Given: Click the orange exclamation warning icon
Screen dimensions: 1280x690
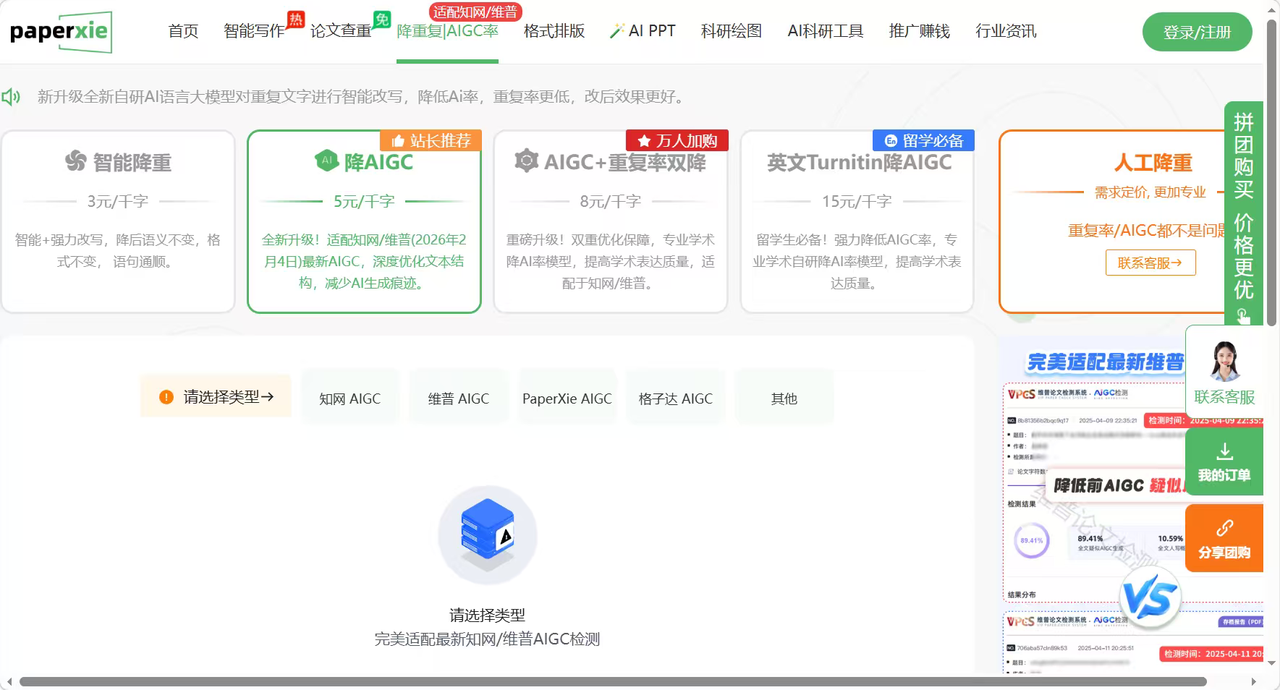Looking at the screenshot, I should click(x=166, y=397).
